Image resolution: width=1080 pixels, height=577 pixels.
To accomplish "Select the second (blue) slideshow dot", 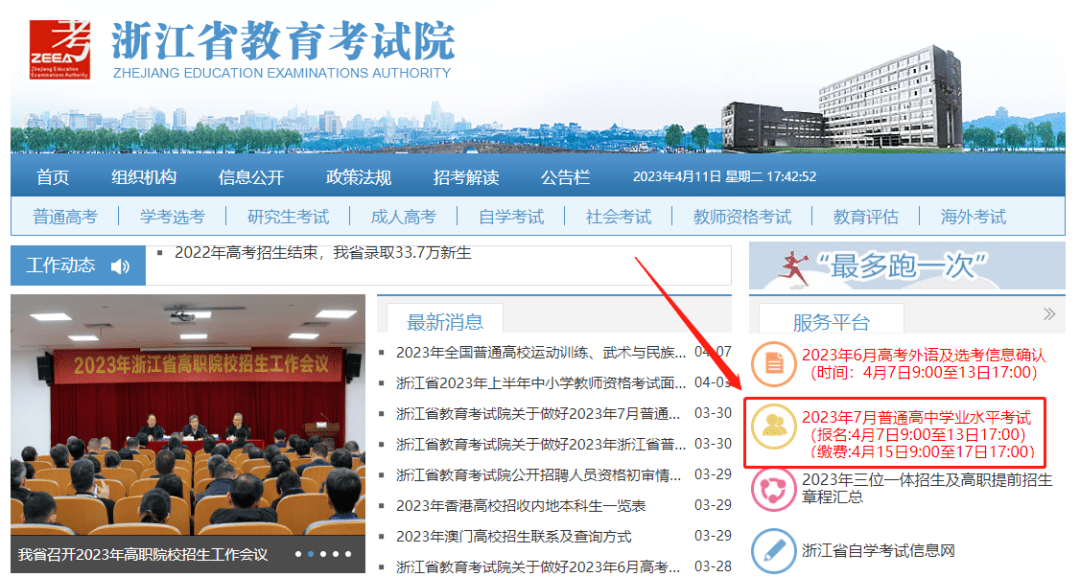I will [x=311, y=554].
